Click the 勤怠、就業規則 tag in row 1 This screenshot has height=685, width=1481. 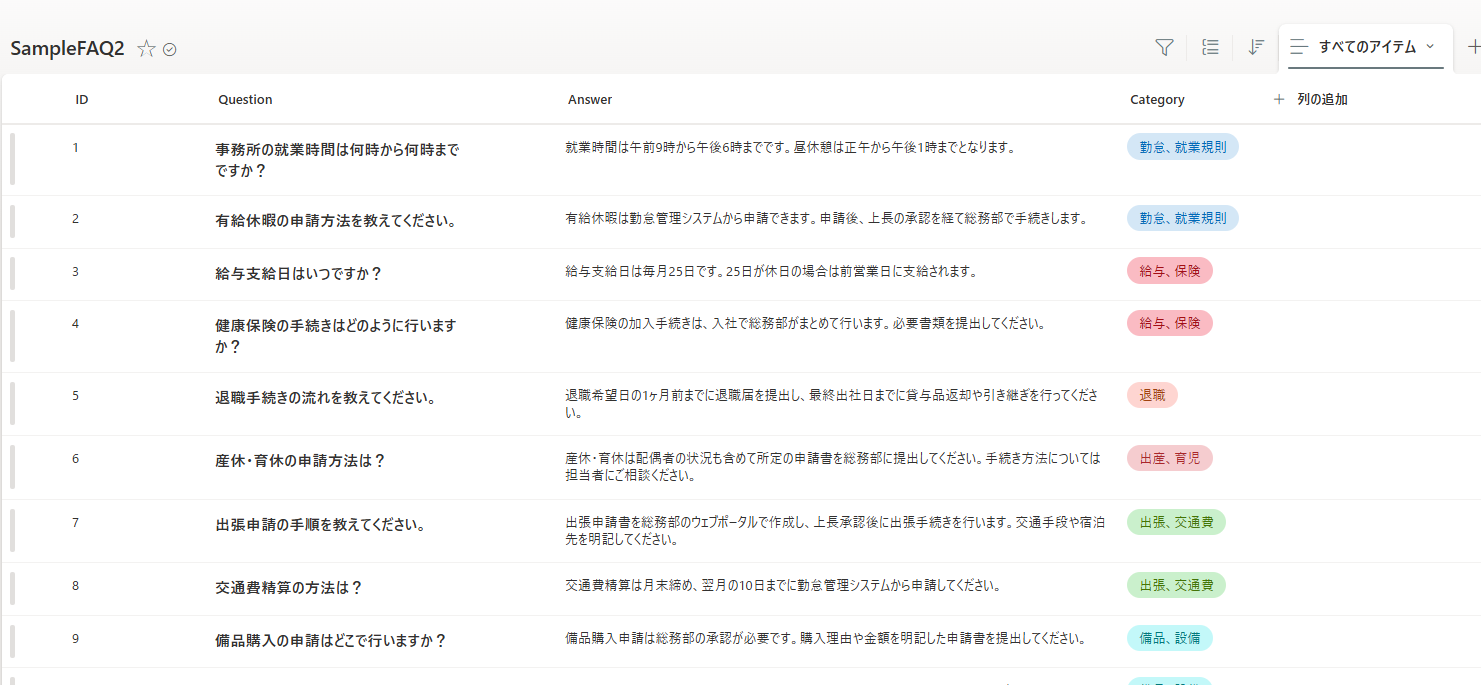click(x=1183, y=147)
